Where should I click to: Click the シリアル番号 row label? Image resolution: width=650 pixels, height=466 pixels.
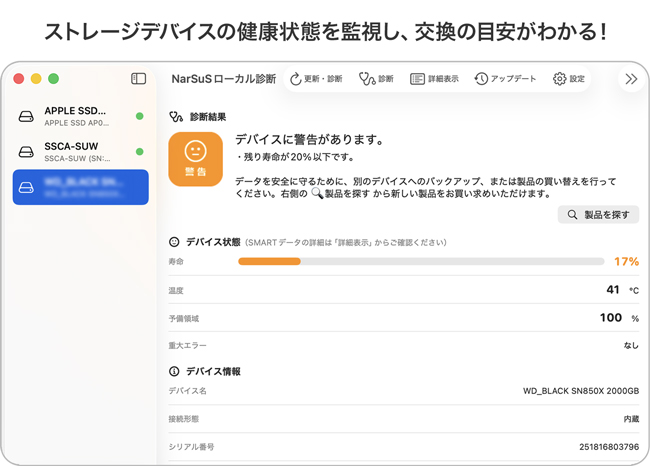point(191,447)
